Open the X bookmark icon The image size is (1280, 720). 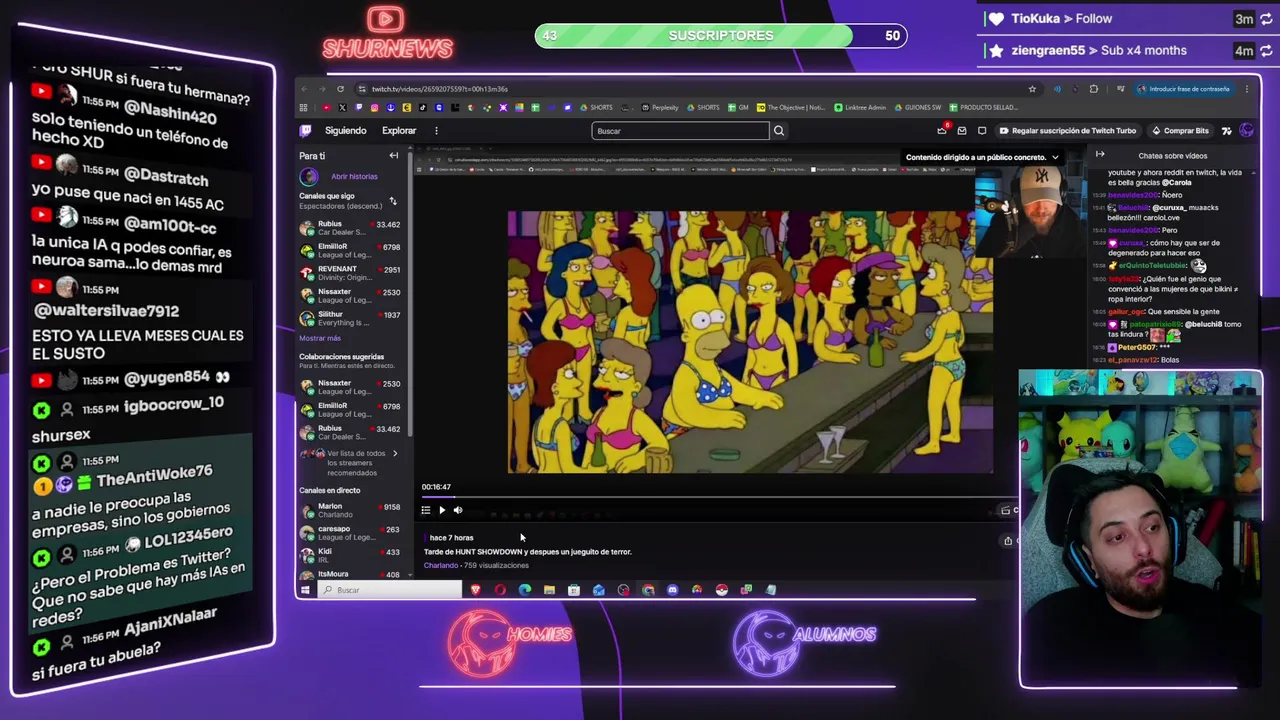click(342, 107)
